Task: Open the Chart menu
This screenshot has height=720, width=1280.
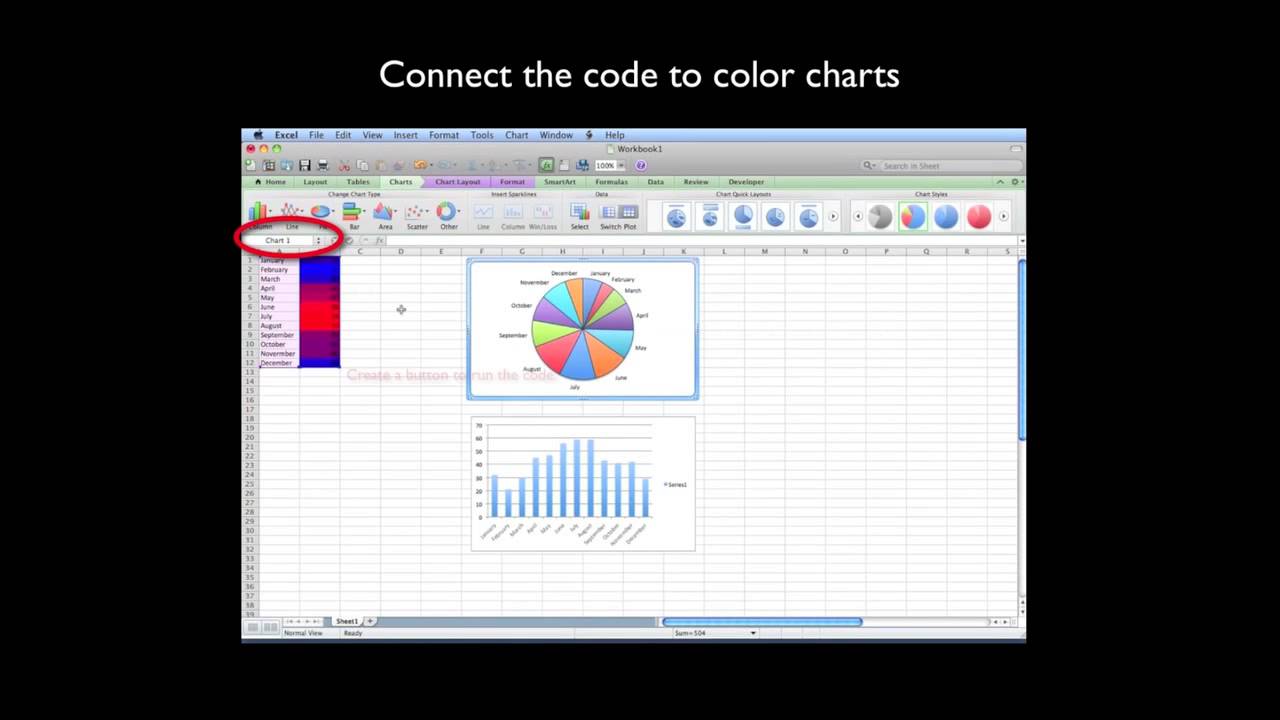Action: [516, 135]
